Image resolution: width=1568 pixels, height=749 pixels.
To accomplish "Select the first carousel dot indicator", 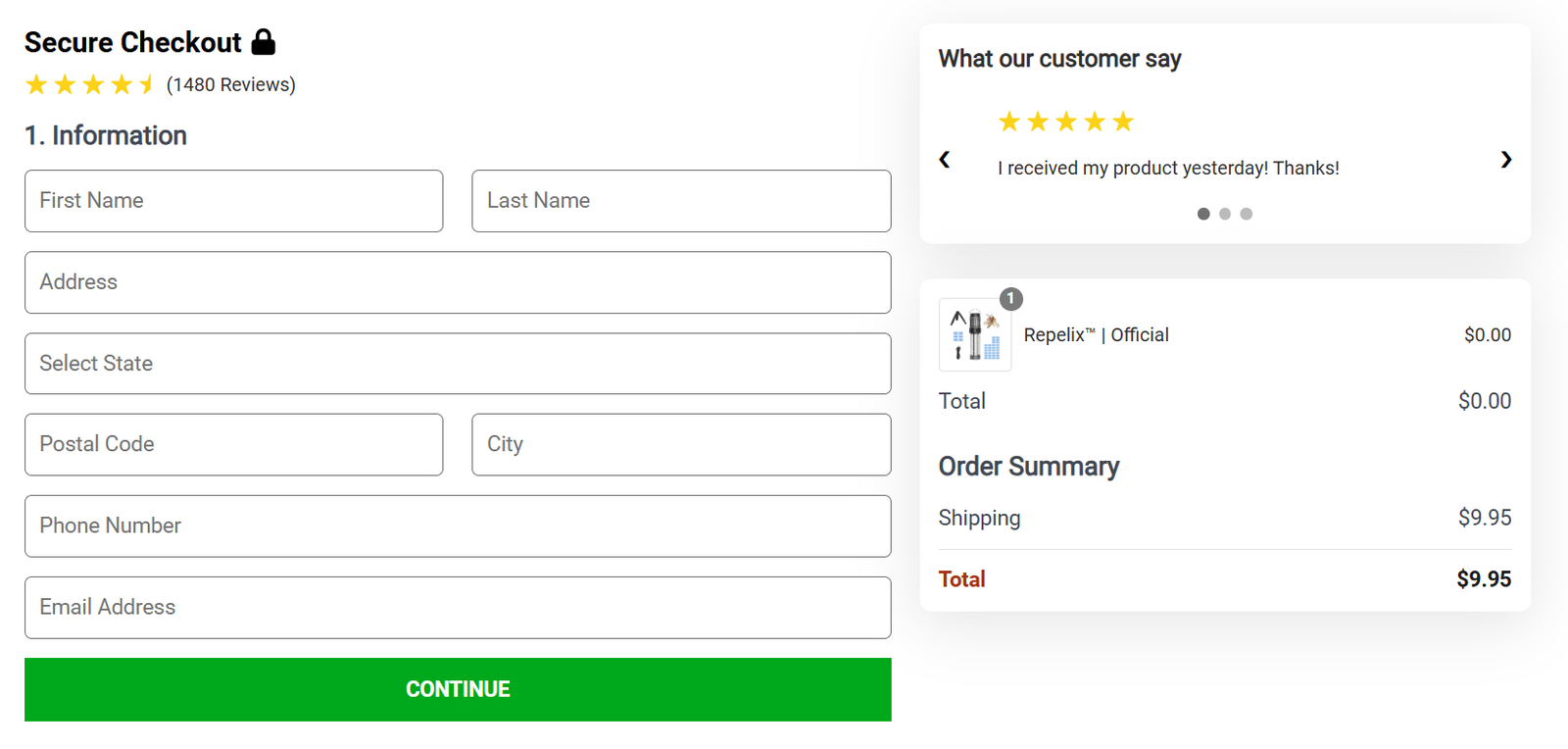I will click(1202, 214).
